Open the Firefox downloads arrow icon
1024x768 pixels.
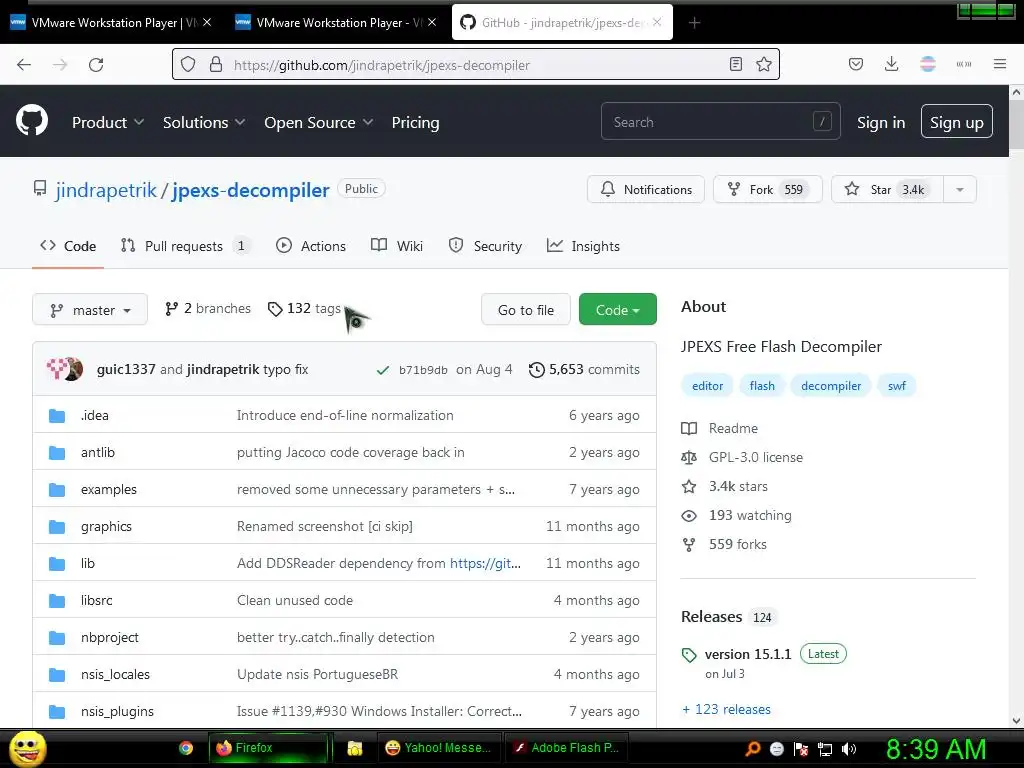891,64
